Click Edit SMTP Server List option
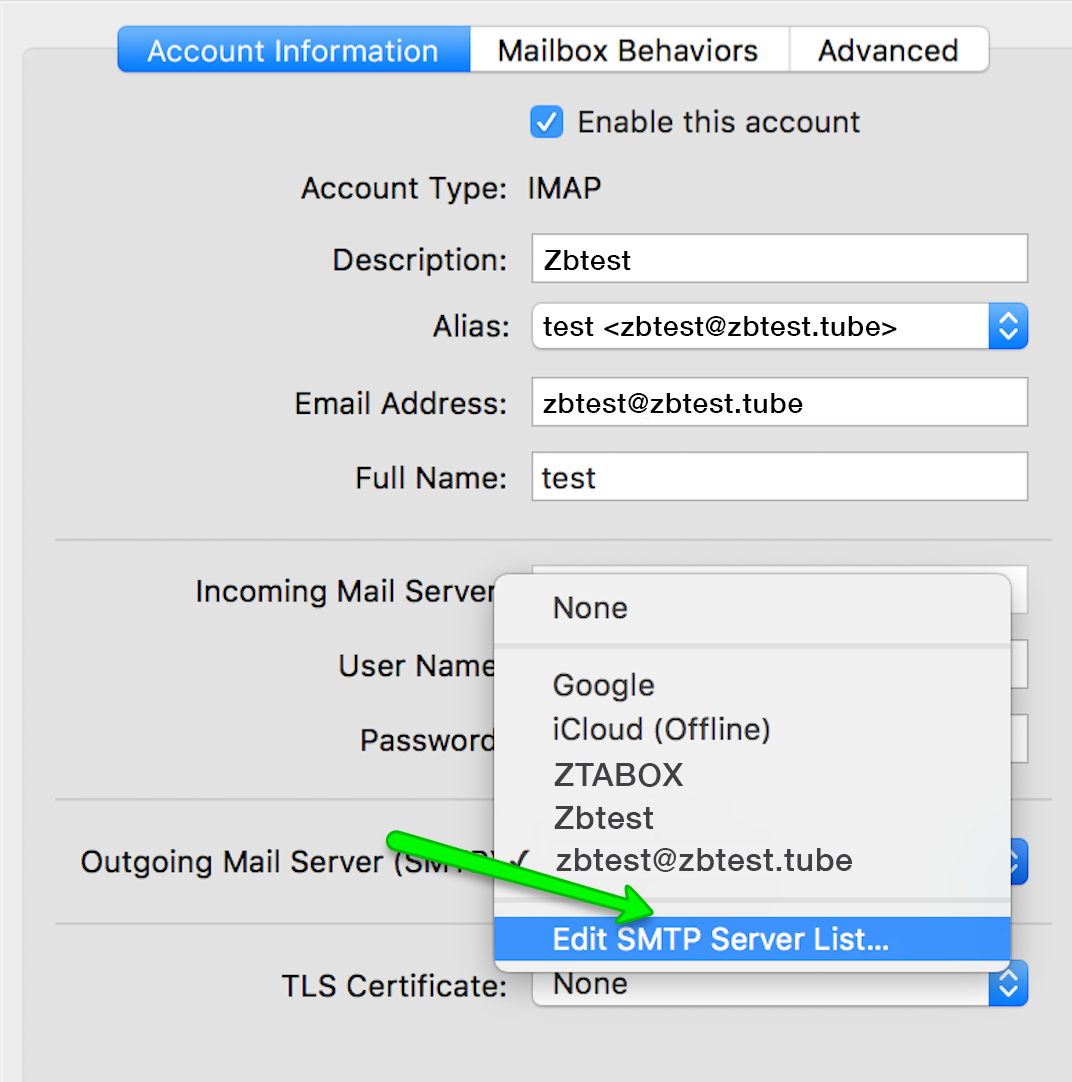 [x=720, y=940]
